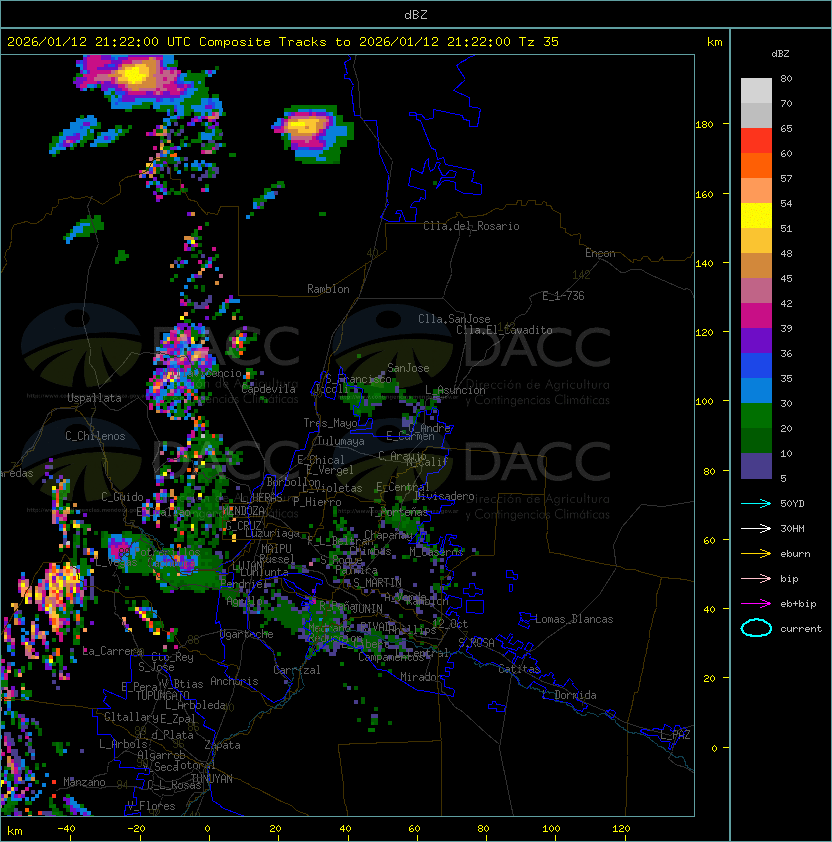Select the orange-red 60–57 dBZ swatch
The width and height of the screenshot is (832, 842).
tap(756, 166)
